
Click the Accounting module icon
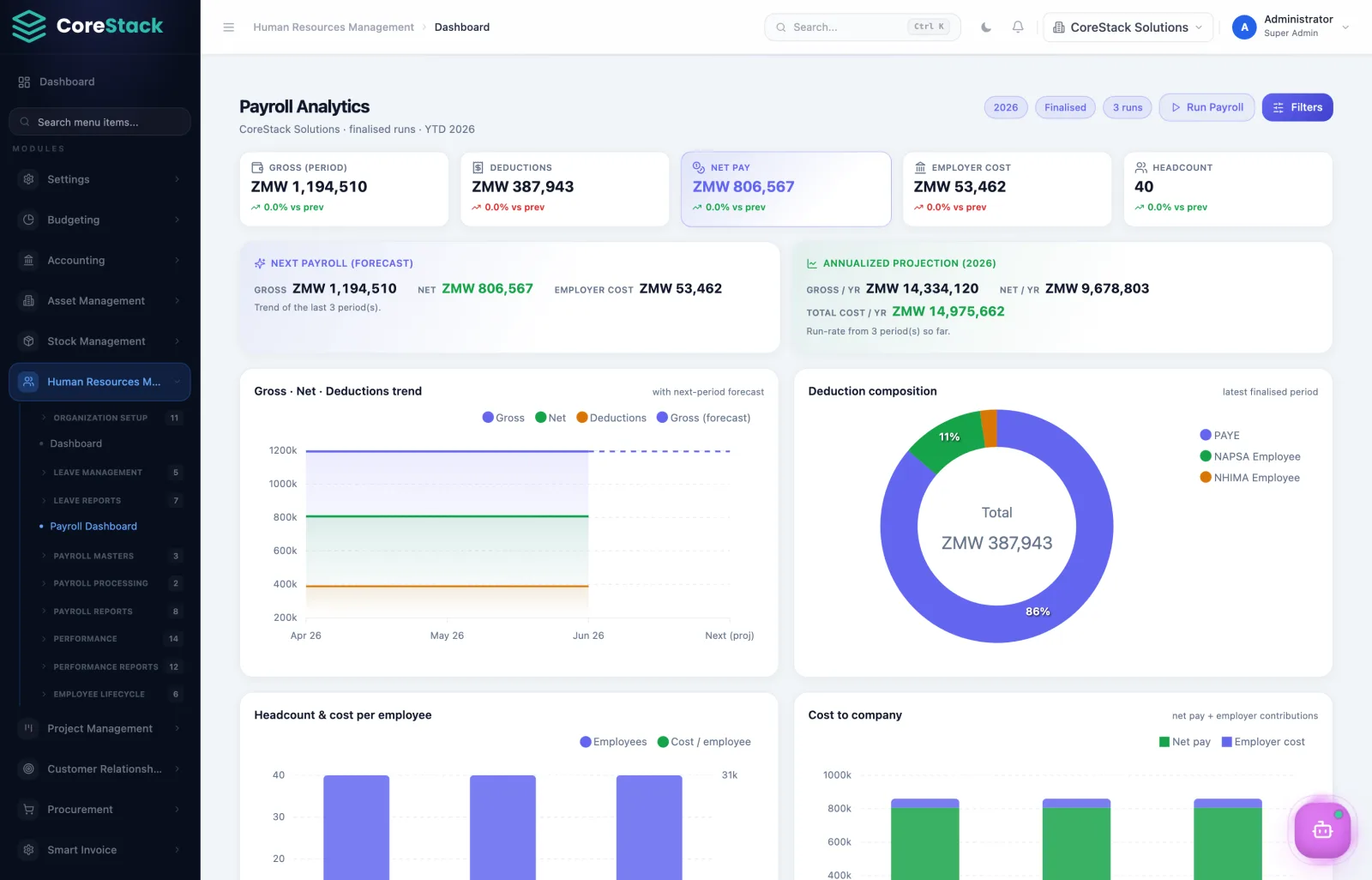29,260
